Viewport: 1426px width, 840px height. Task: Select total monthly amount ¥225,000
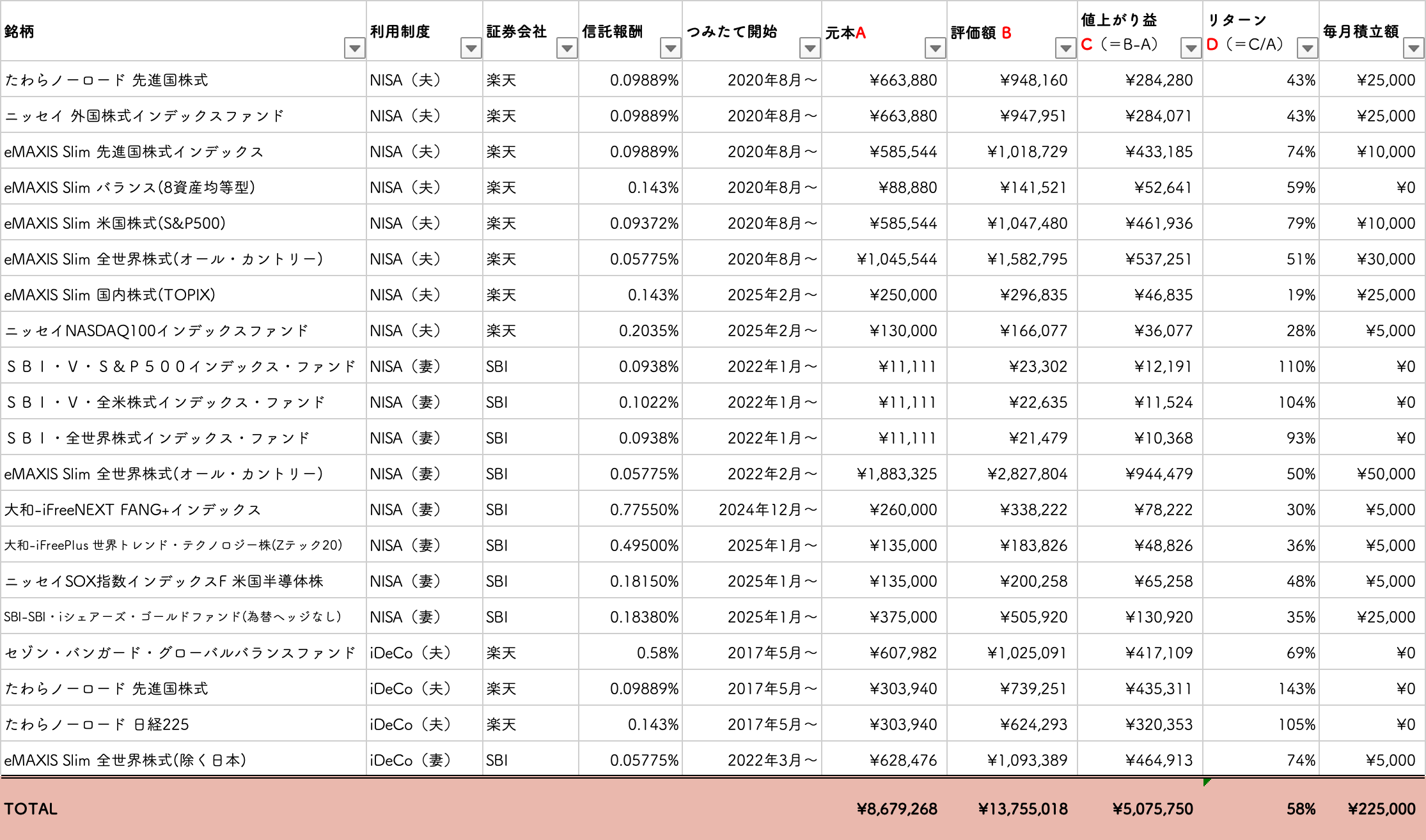(1381, 809)
